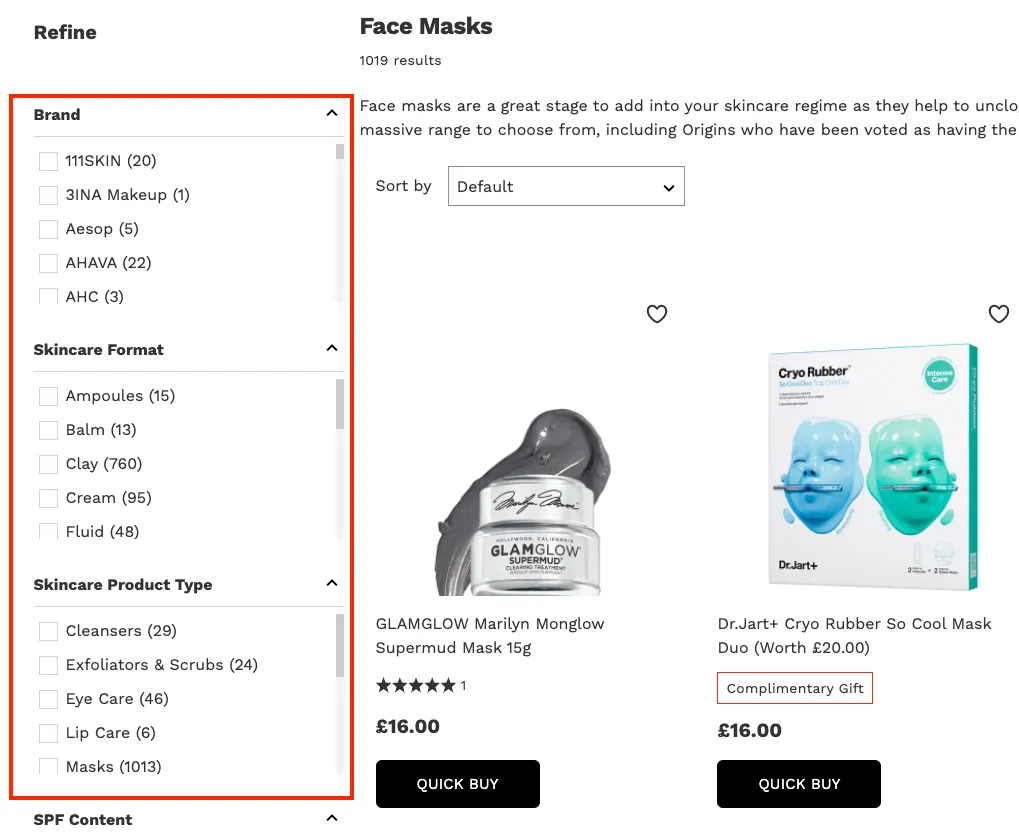Enable the Clay skincare format filter
Image resolution: width=1019 pixels, height=836 pixels.
(x=47, y=464)
